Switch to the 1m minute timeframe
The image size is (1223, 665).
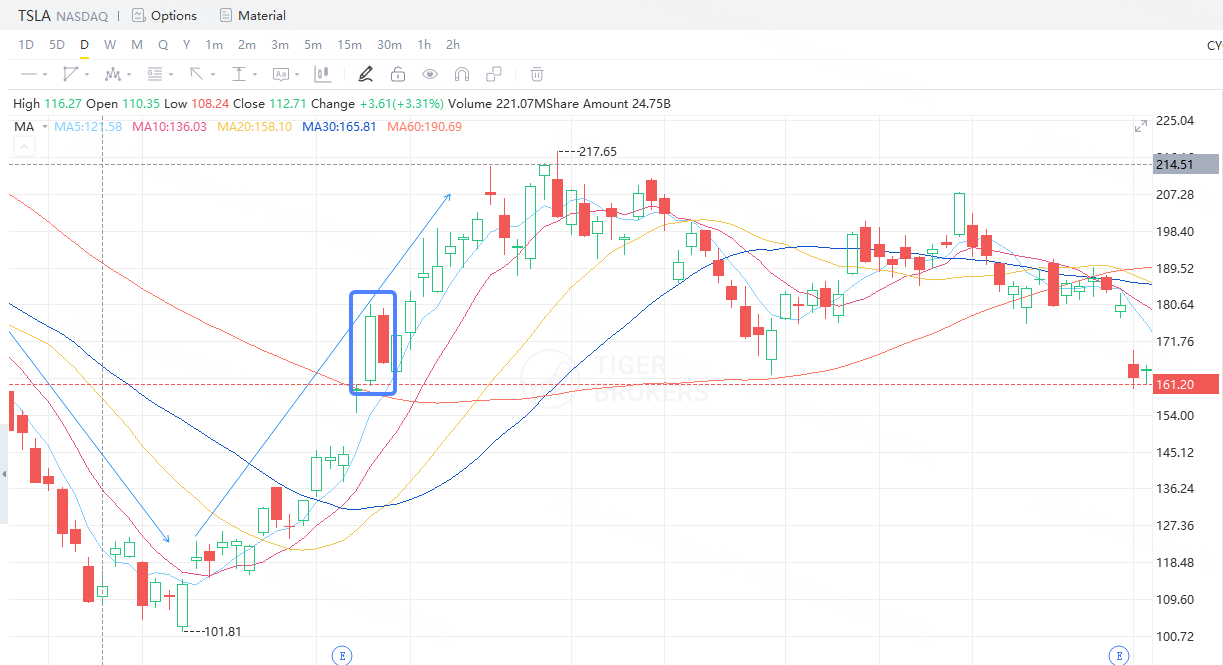tap(214, 45)
